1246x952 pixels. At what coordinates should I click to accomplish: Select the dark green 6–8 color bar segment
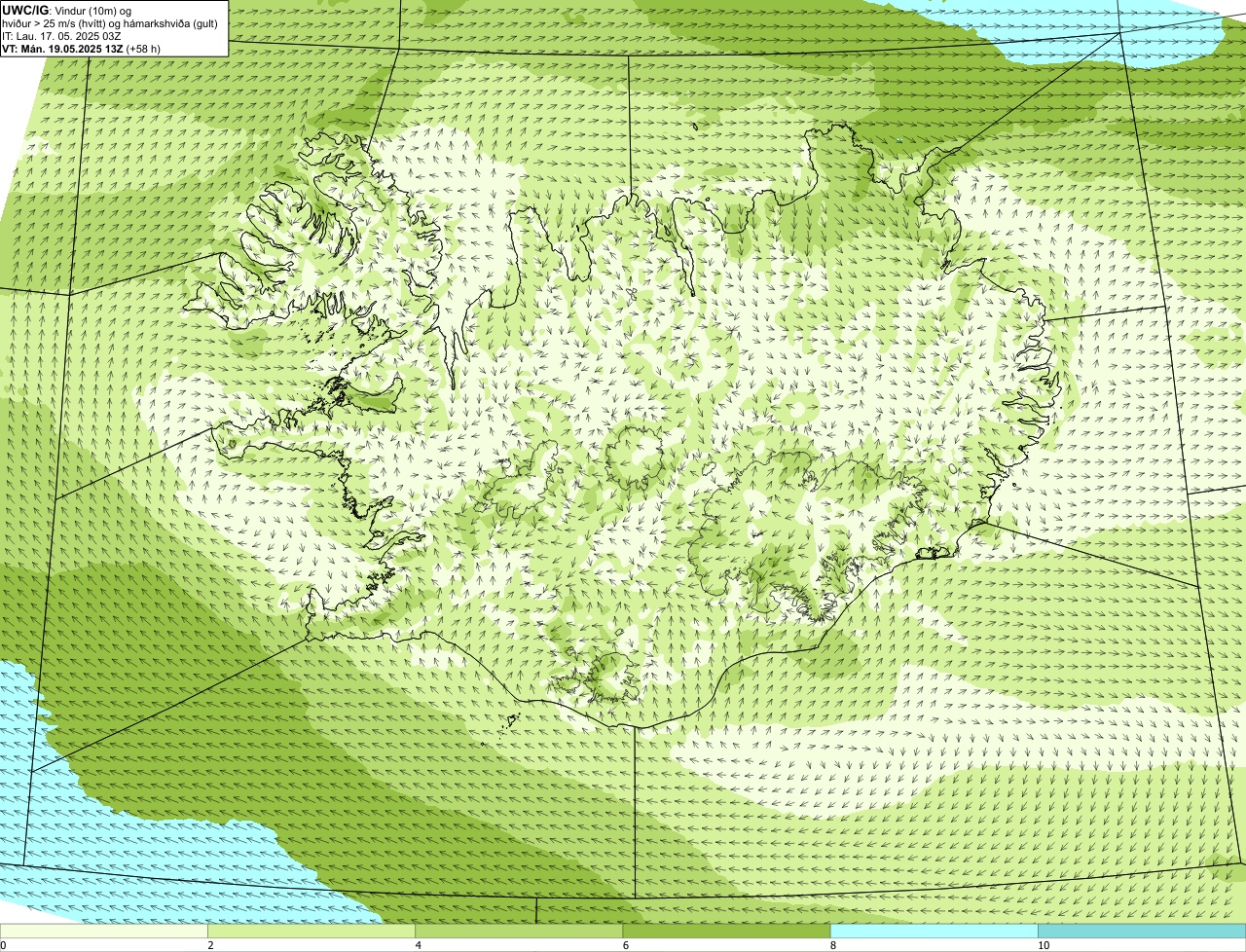726,932
